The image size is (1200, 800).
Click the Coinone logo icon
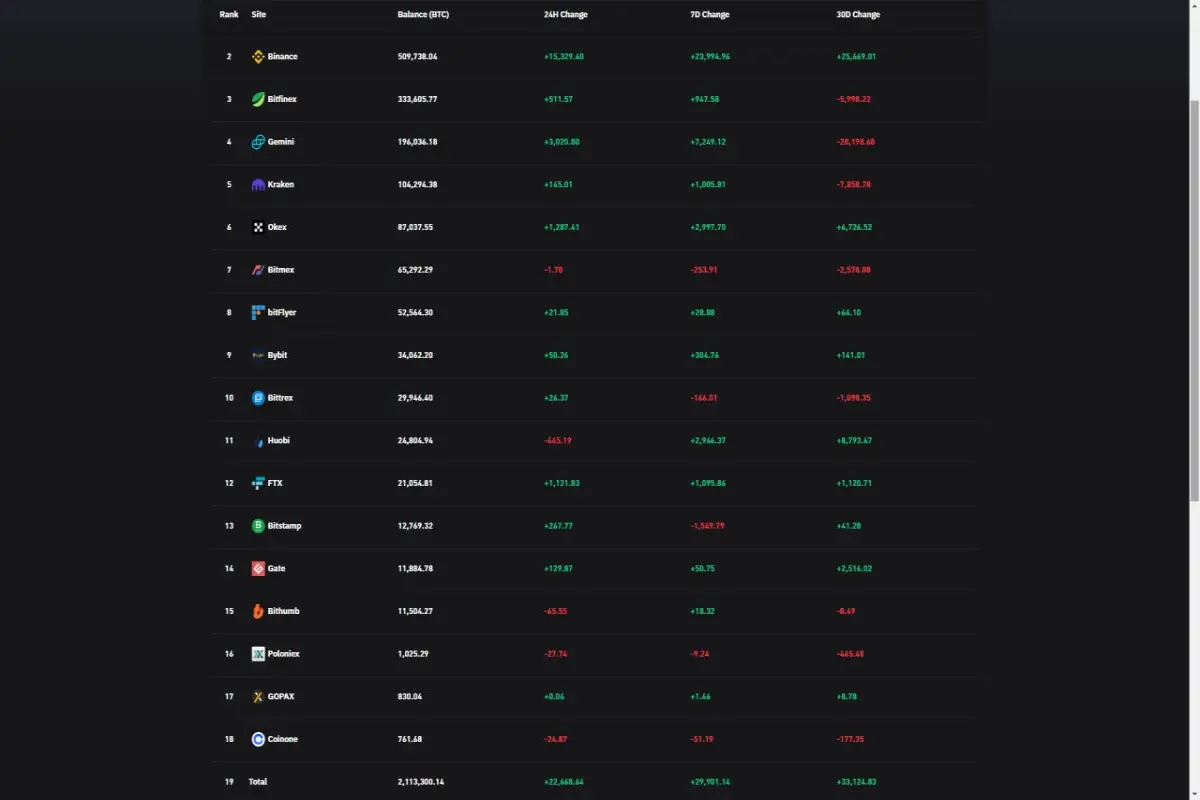click(x=258, y=739)
